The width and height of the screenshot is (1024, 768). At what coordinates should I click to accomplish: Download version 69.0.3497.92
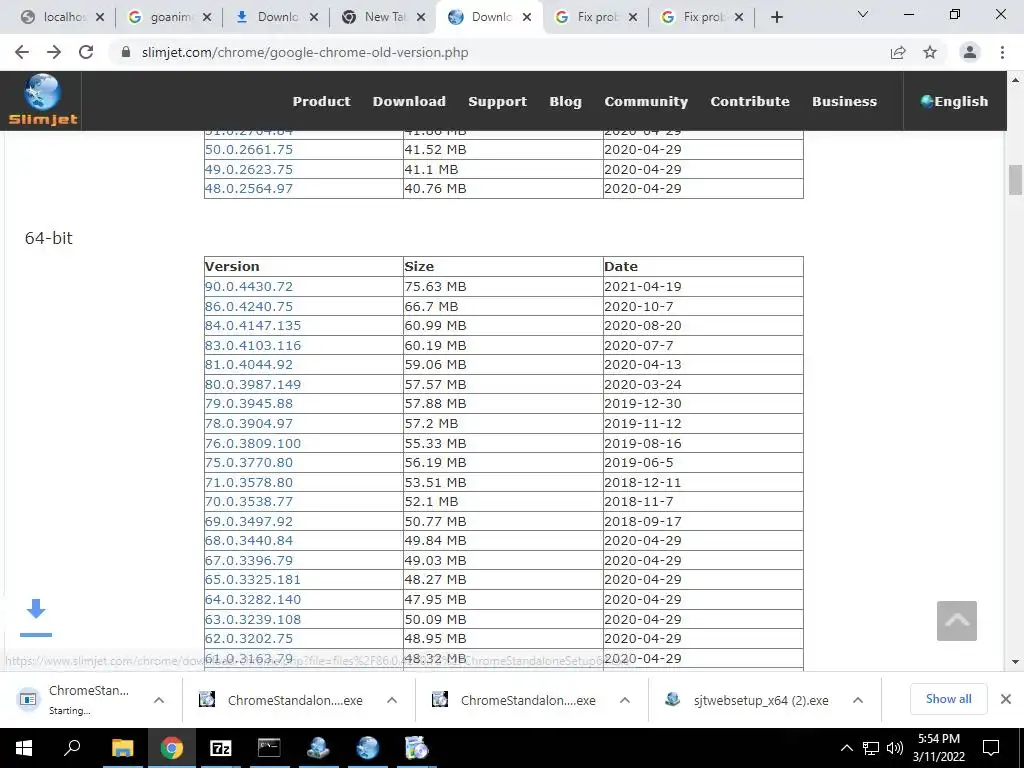(249, 521)
